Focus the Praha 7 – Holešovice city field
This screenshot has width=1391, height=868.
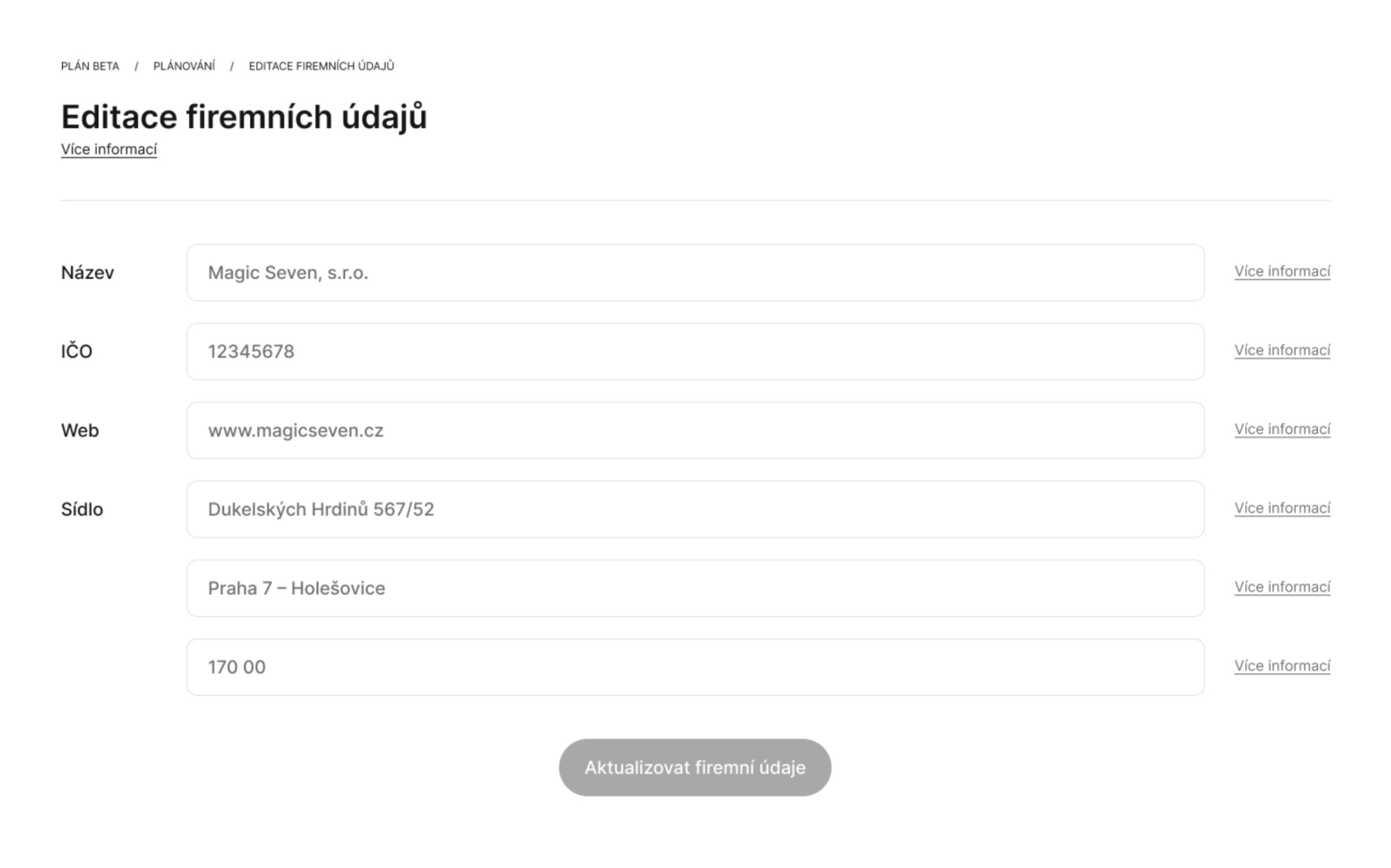tap(695, 588)
